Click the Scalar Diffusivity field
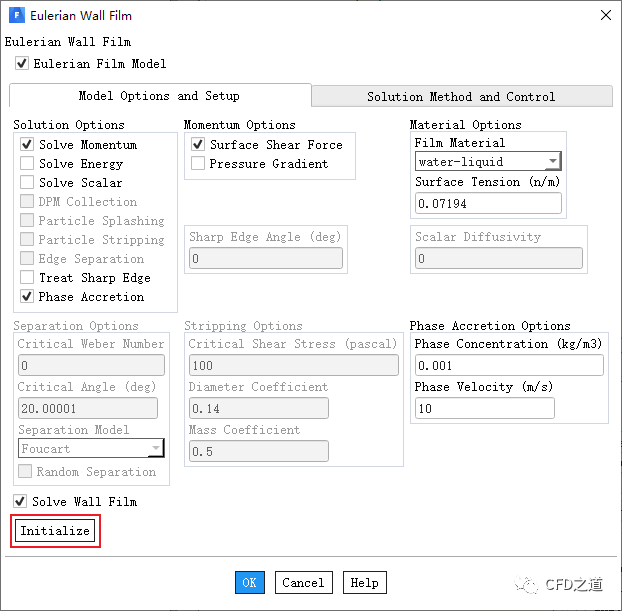 pyautogui.click(x=499, y=258)
